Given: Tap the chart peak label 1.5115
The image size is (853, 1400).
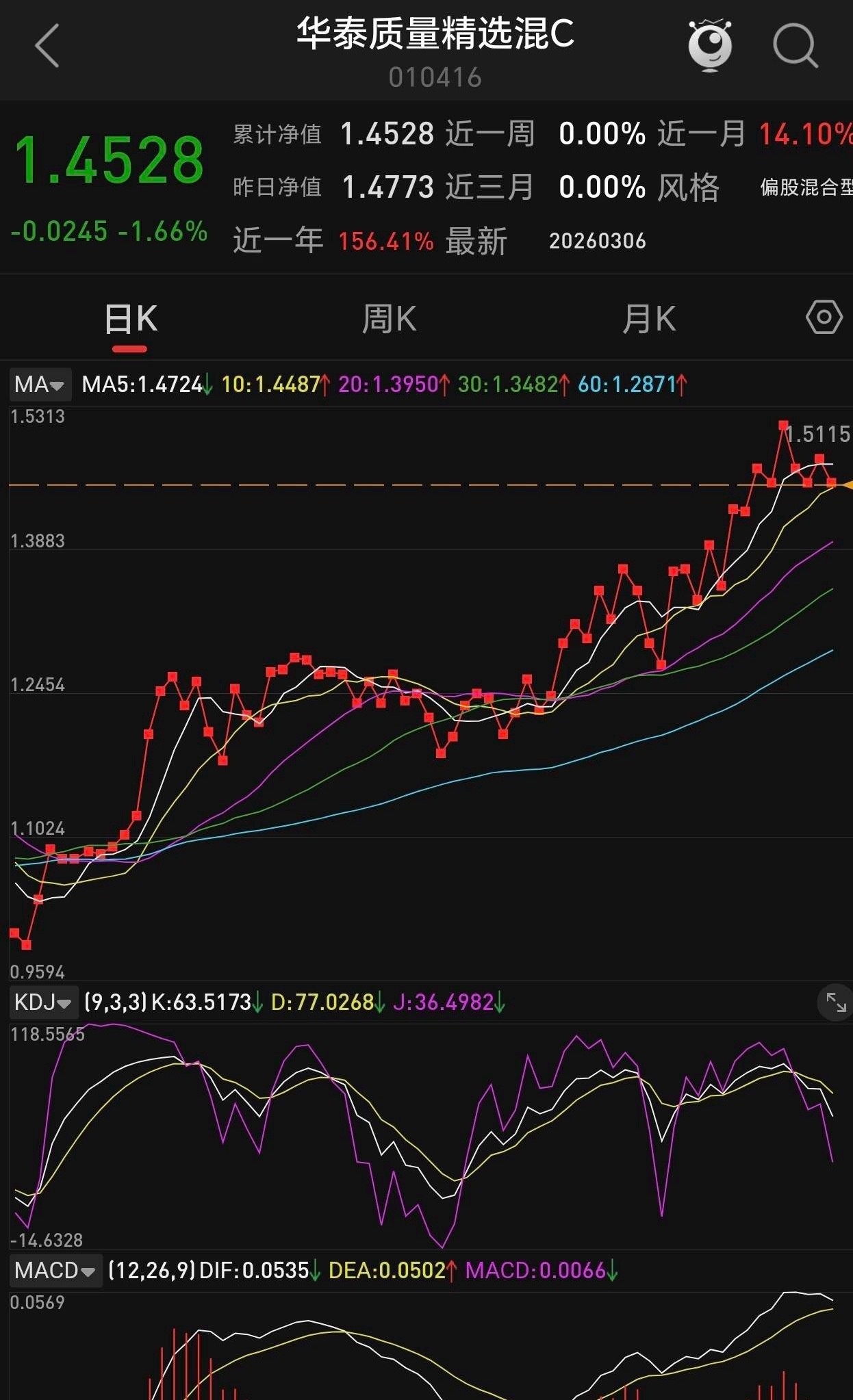Looking at the screenshot, I should tap(817, 435).
